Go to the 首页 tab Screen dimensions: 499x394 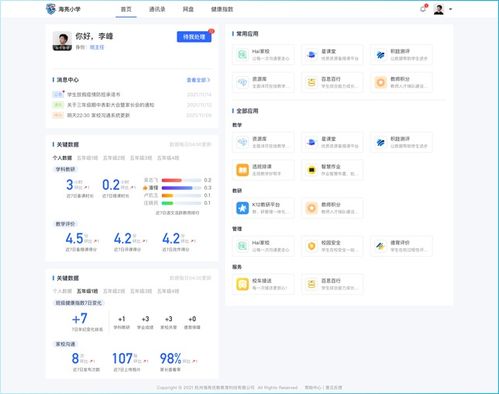pos(126,9)
